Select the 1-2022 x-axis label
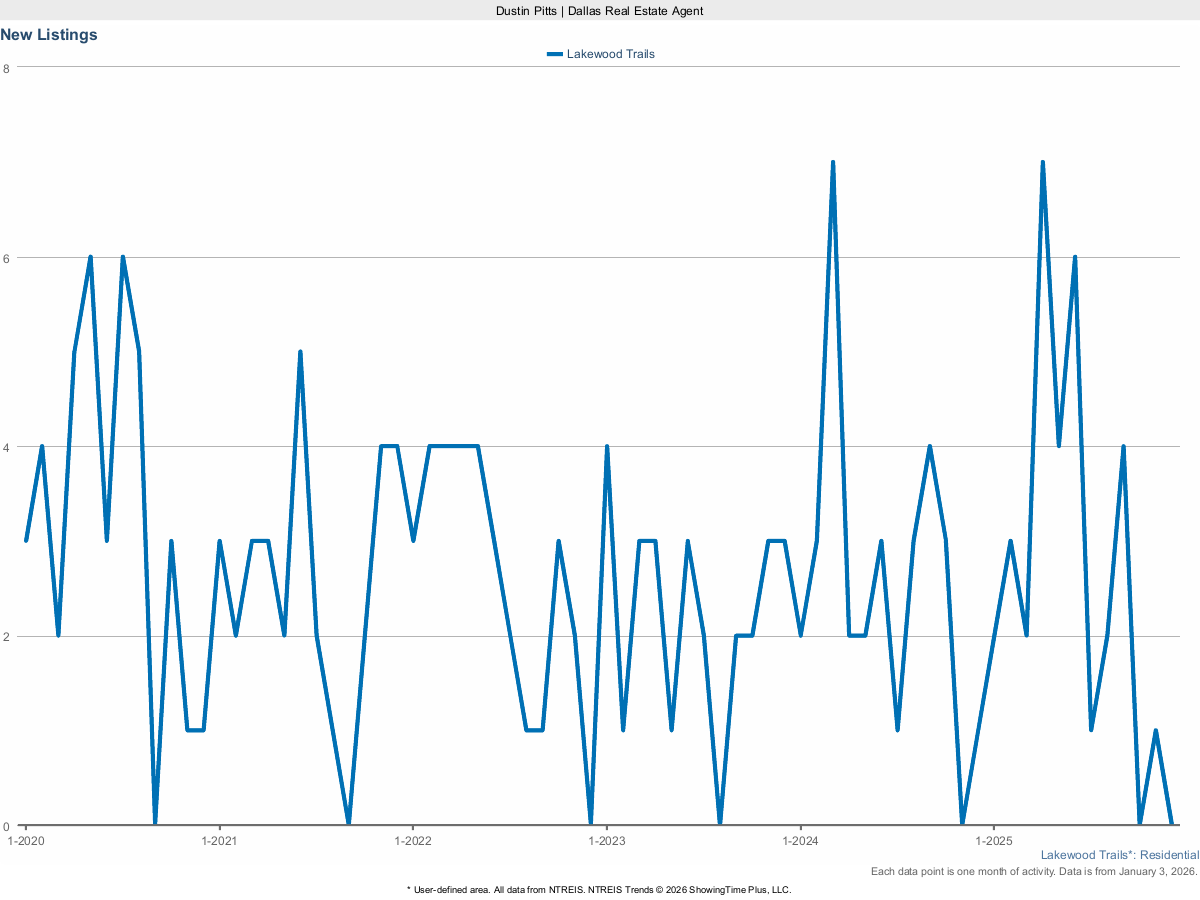1200x900 pixels. coord(412,840)
